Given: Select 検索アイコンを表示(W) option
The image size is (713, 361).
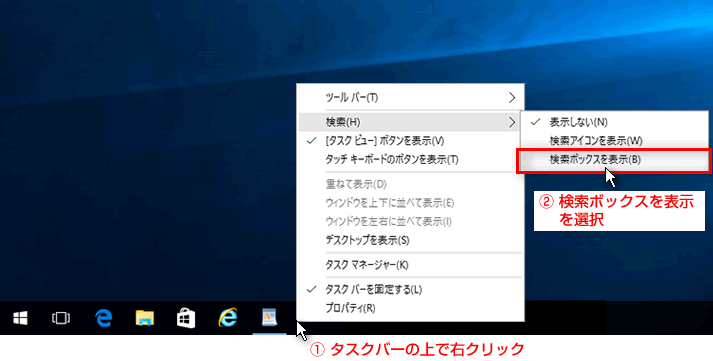Looking at the screenshot, I should 614,141.
